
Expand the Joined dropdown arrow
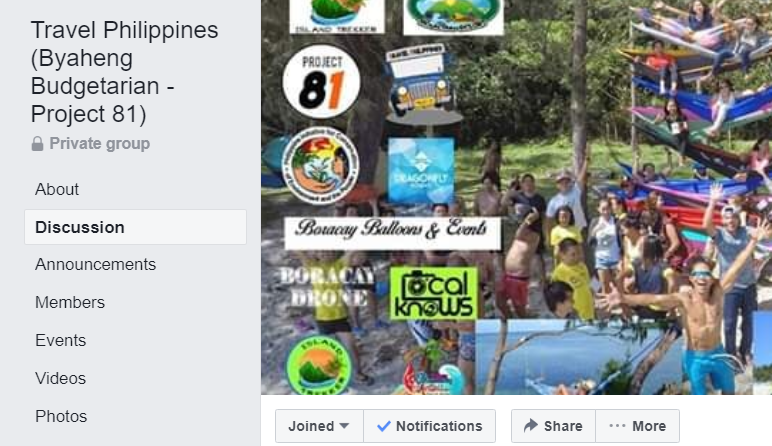[345, 426]
